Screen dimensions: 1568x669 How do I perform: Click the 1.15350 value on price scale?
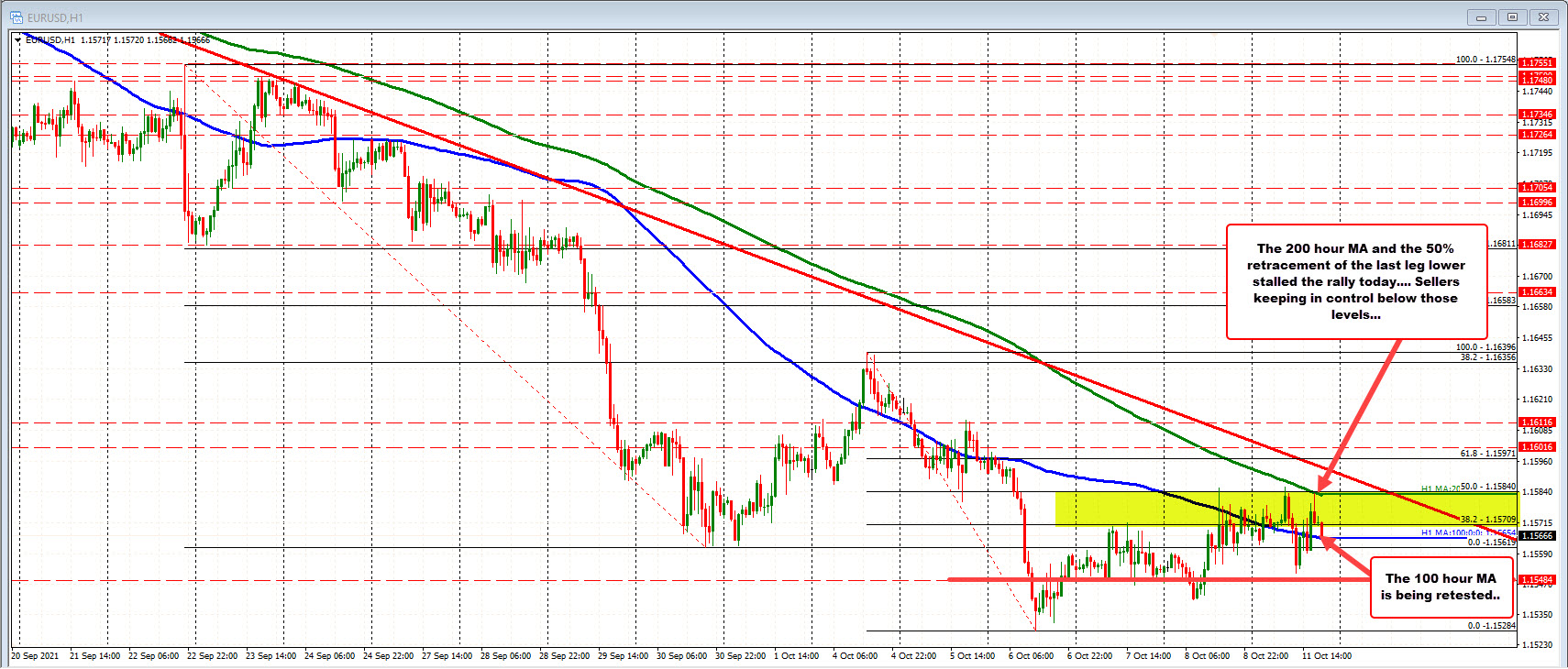pos(1537,615)
